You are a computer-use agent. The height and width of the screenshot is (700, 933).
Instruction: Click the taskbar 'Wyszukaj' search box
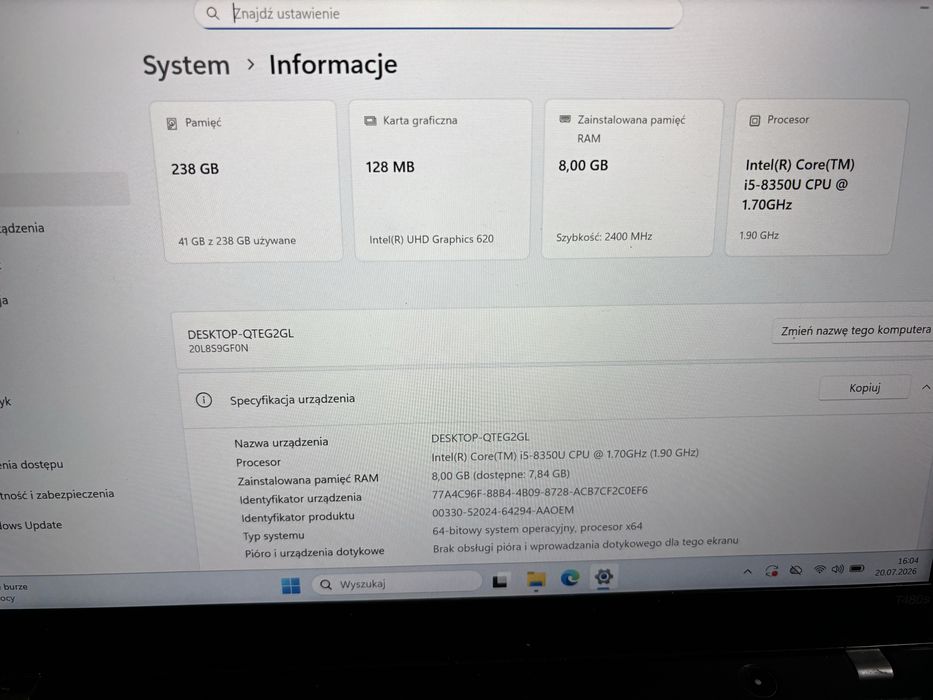point(396,584)
